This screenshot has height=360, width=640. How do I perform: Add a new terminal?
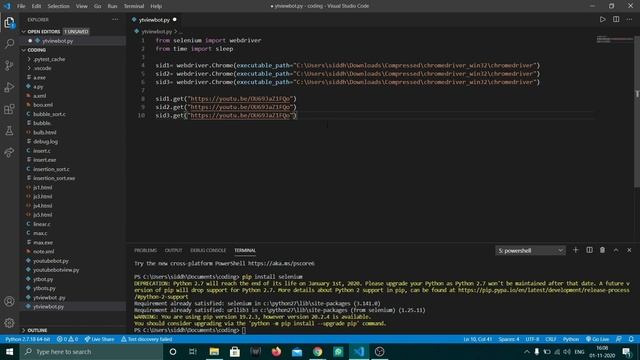click(x=576, y=250)
